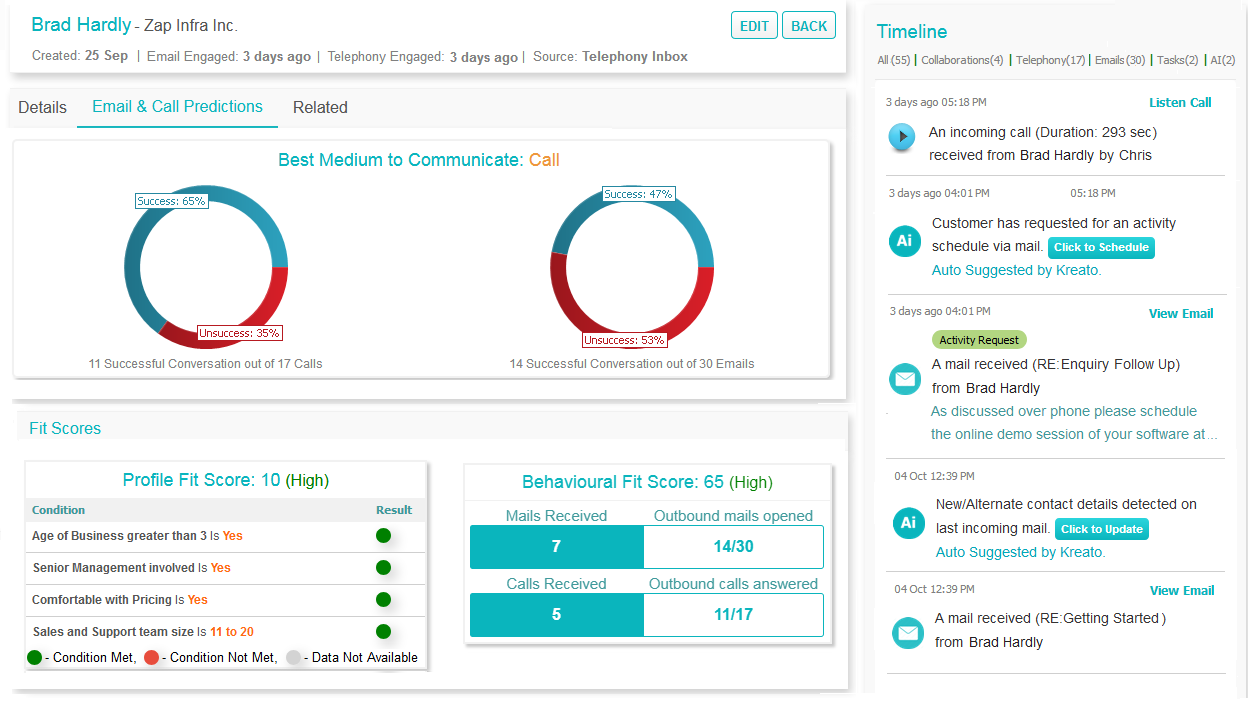1248x710 pixels.
Task: Click the mail icon for RE:Getting Started
Action: (908, 633)
